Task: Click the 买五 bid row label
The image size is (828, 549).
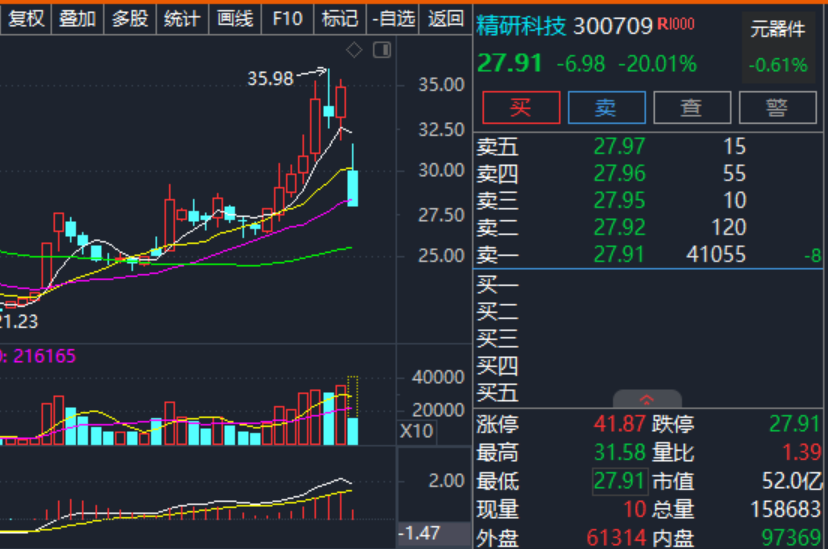Action: coord(497,393)
